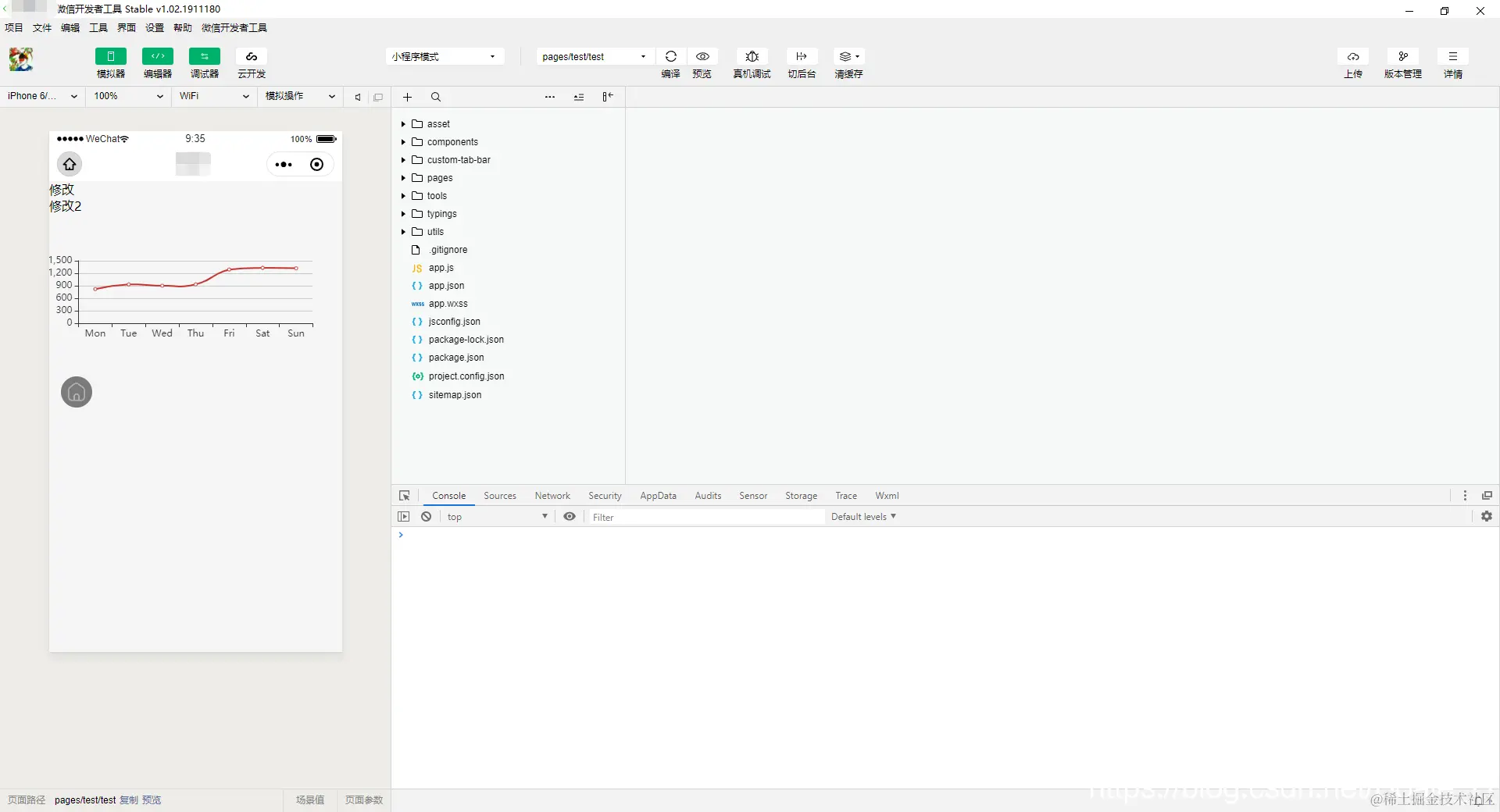The width and height of the screenshot is (1500, 812).
Task: Click the user avatar in toolbar
Action: click(x=21, y=59)
